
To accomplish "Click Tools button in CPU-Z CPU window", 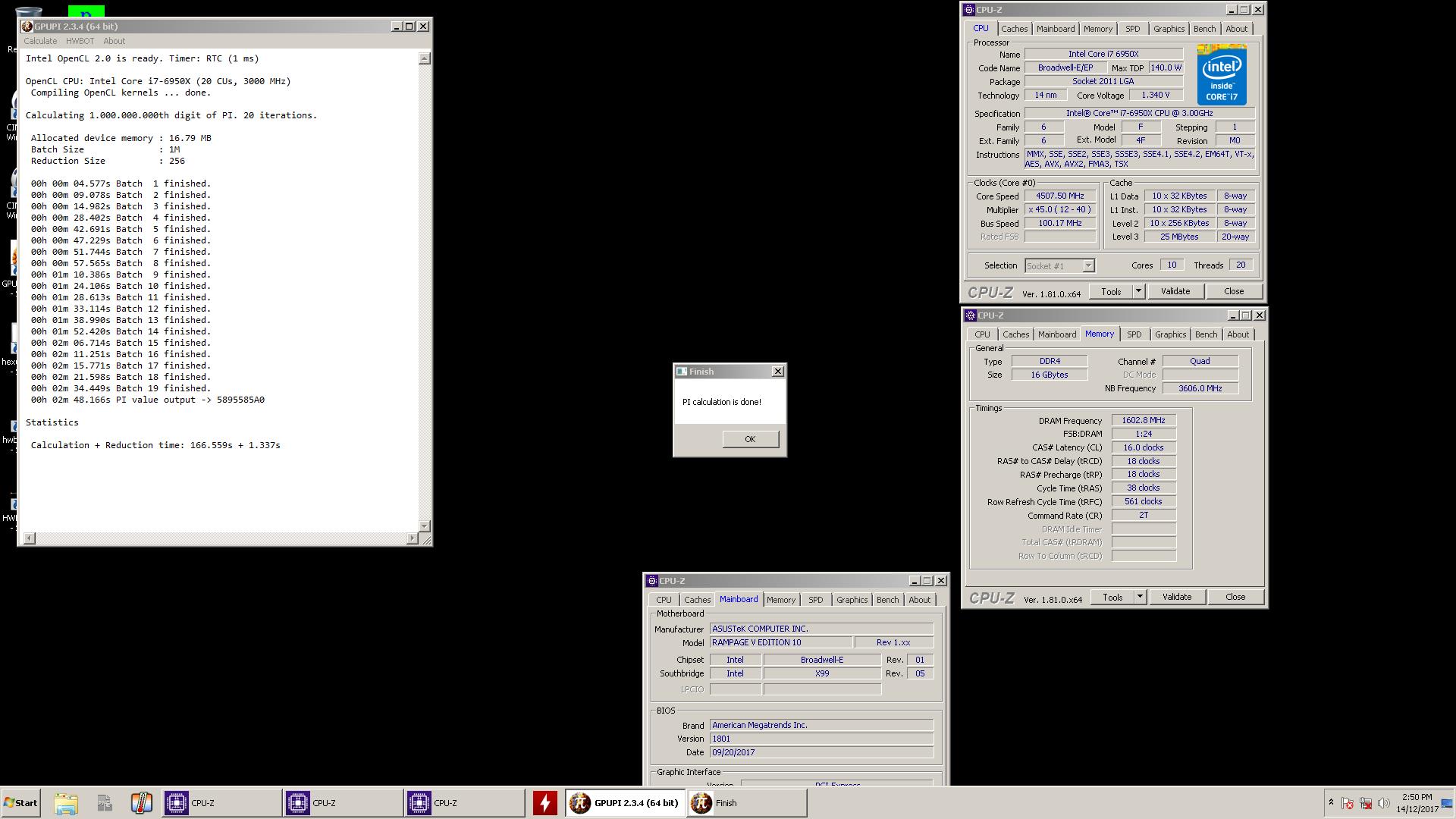I will (1111, 291).
